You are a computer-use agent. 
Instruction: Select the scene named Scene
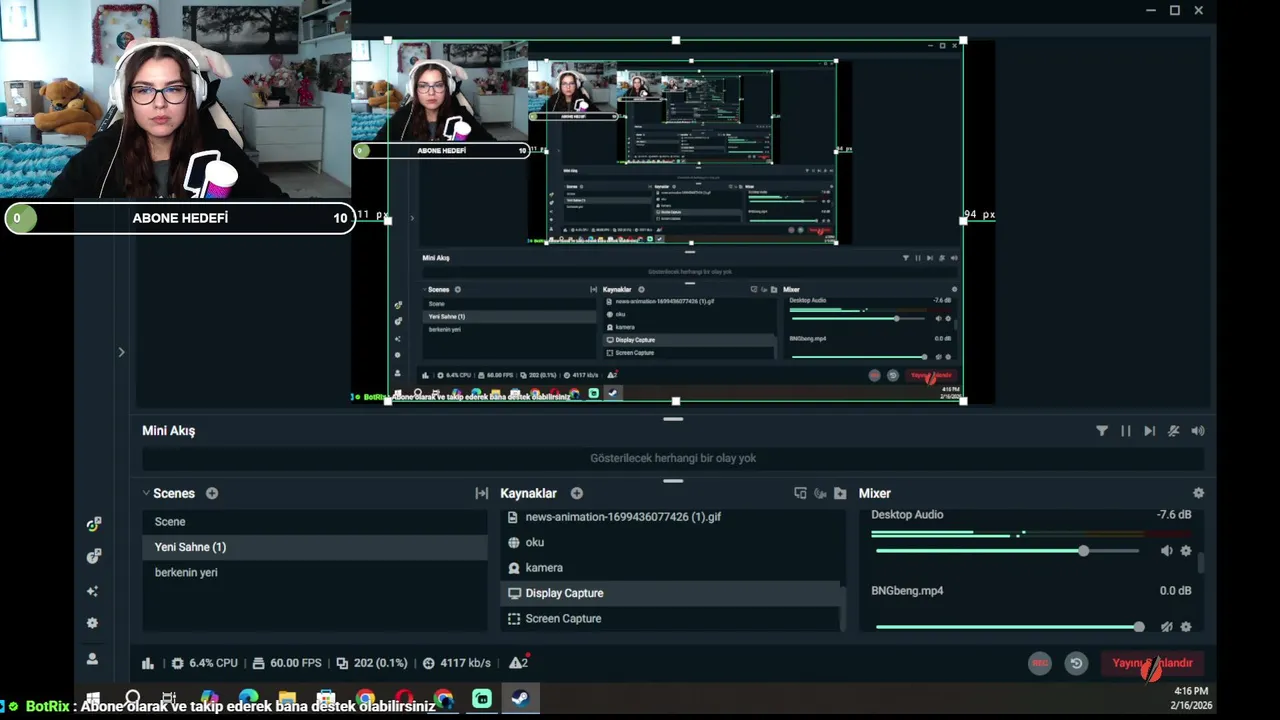click(x=315, y=521)
